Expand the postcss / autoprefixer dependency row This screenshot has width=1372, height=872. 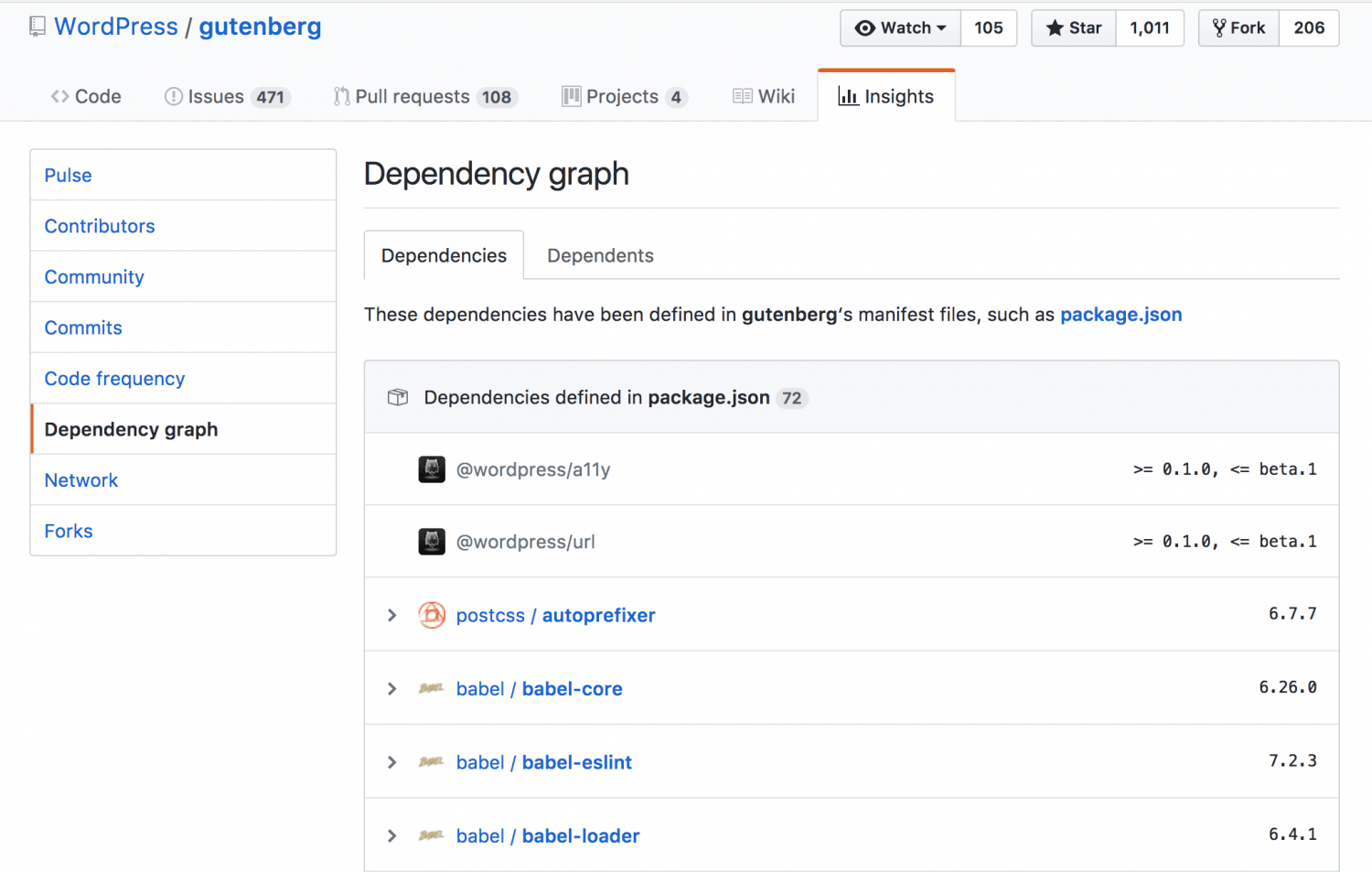(391, 615)
